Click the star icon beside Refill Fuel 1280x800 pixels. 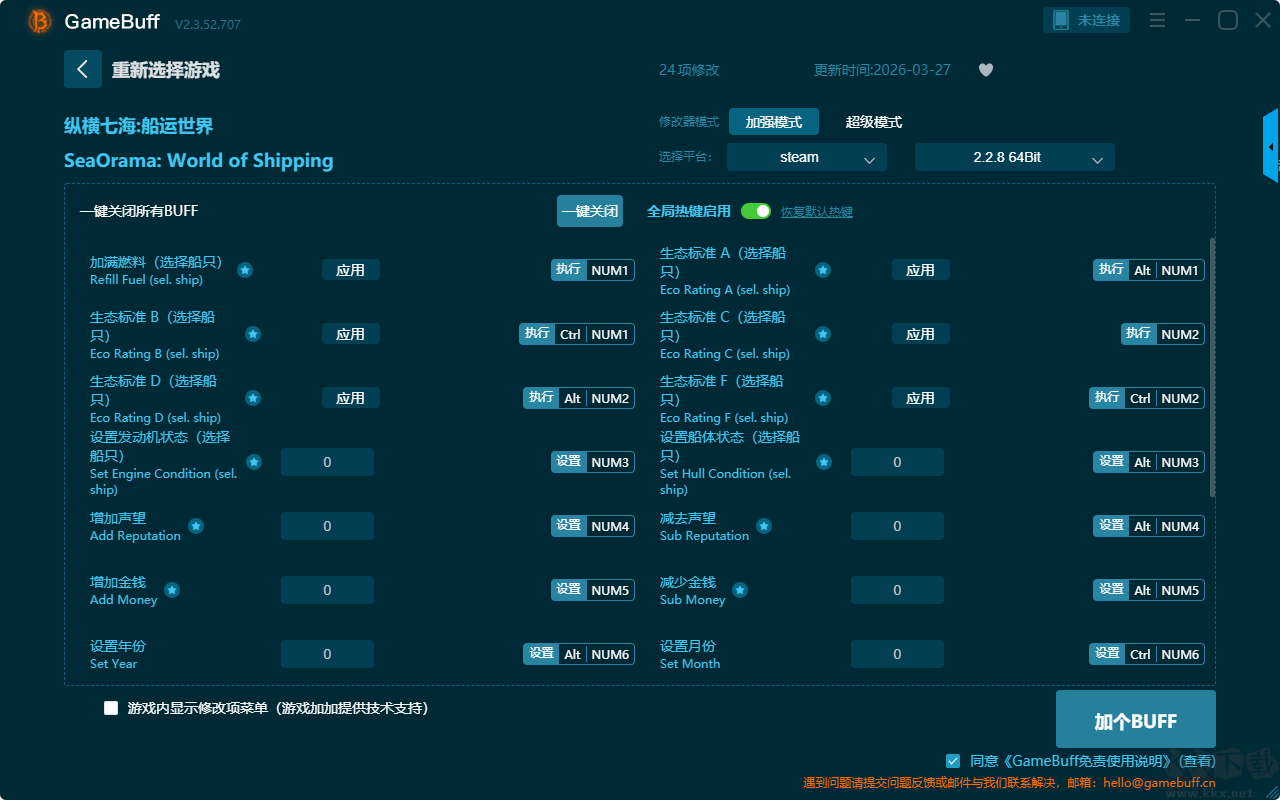(x=245, y=270)
